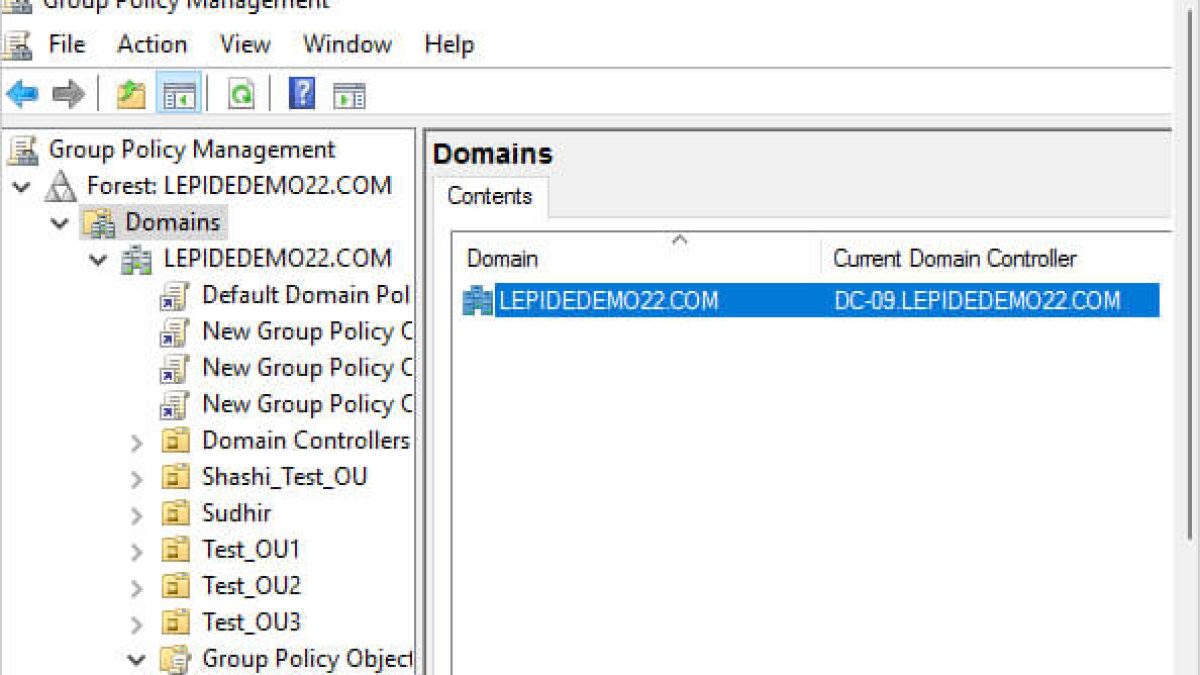Collapse the Group Policy Objects node

[137, 660]
